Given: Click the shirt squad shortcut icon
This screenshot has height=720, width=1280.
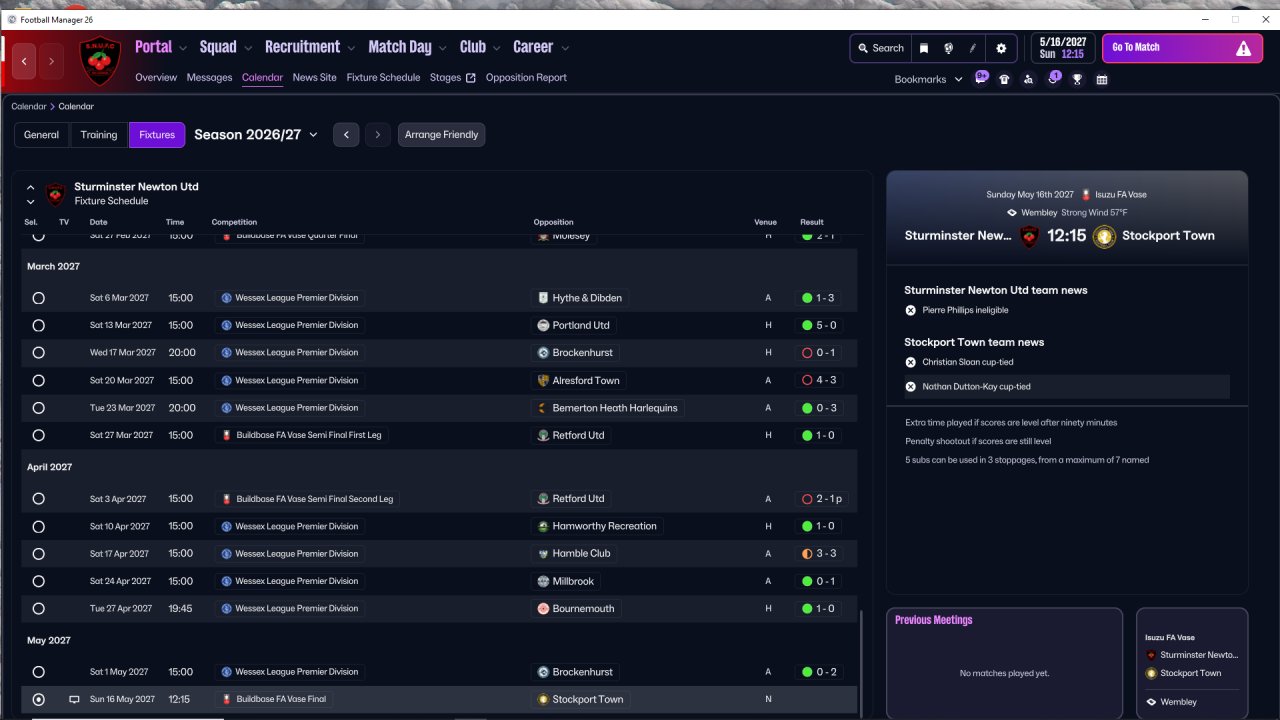Looking at the screenshot, I should 1004,79.
